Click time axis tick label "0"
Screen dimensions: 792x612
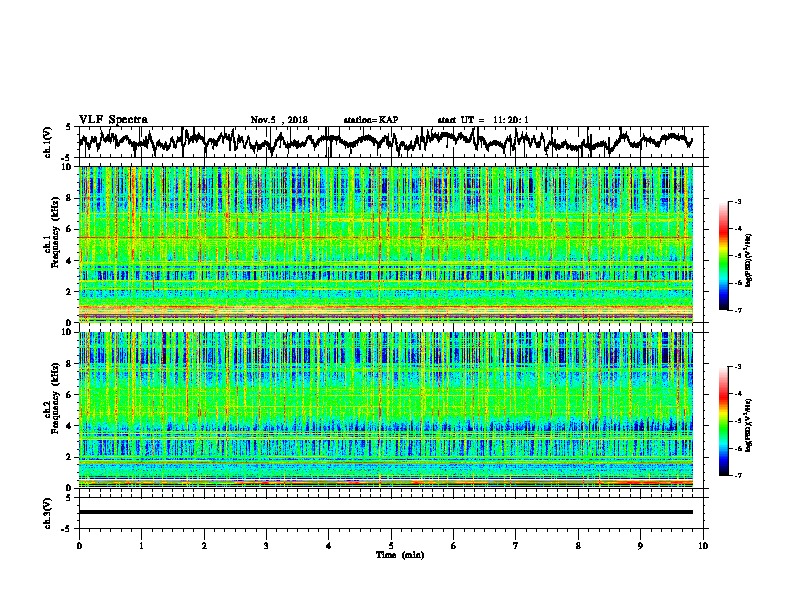pos(79,546)
